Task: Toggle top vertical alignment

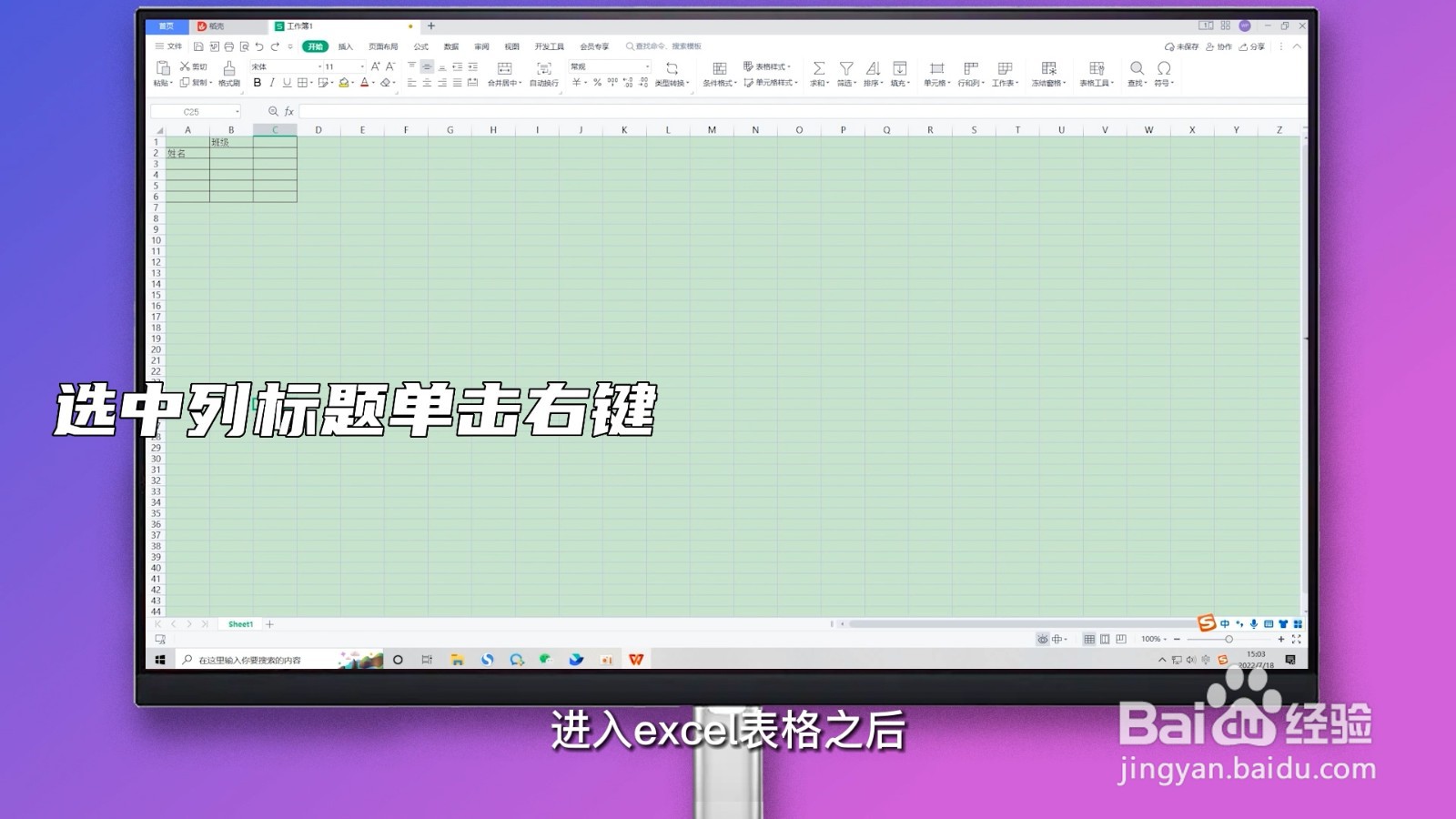Action: 411,66
